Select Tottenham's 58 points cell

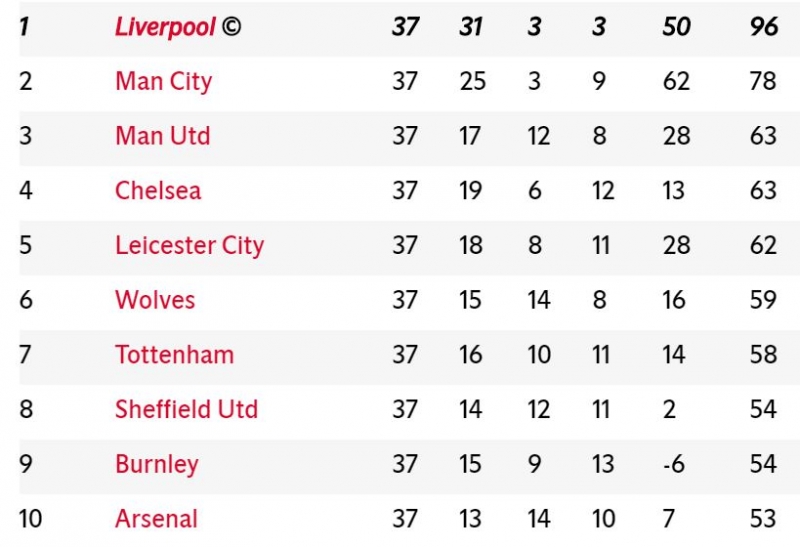point(763,354)
